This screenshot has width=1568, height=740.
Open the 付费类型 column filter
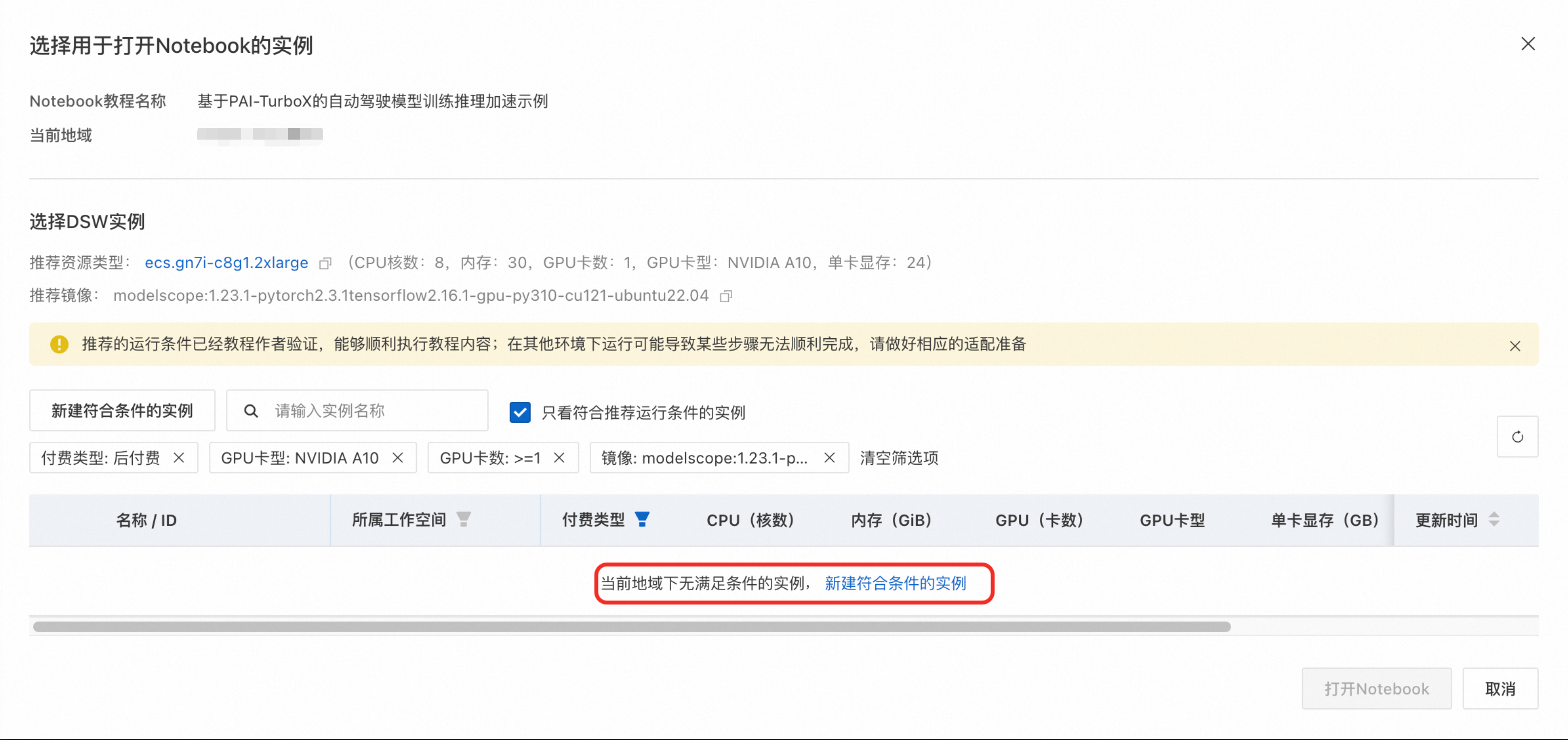(641, 519)
